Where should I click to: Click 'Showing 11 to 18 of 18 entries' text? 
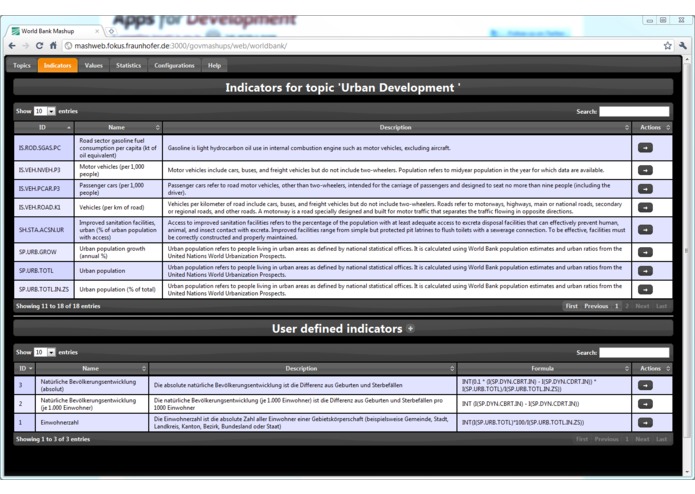click(x=58, y=306)
